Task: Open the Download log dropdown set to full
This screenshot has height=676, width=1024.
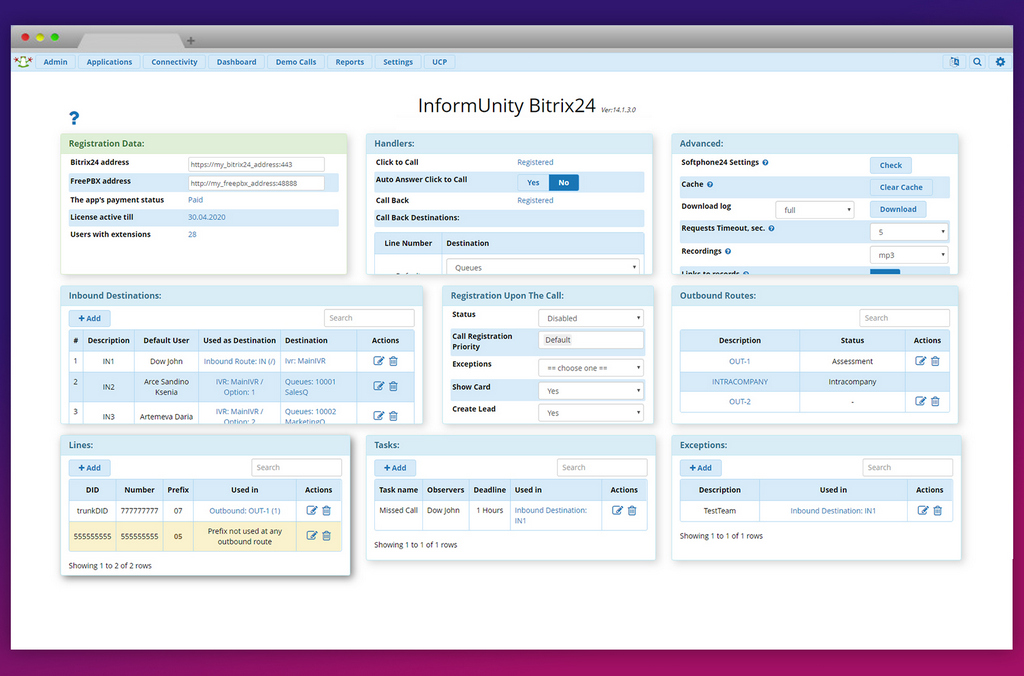Action: point(817,210)
